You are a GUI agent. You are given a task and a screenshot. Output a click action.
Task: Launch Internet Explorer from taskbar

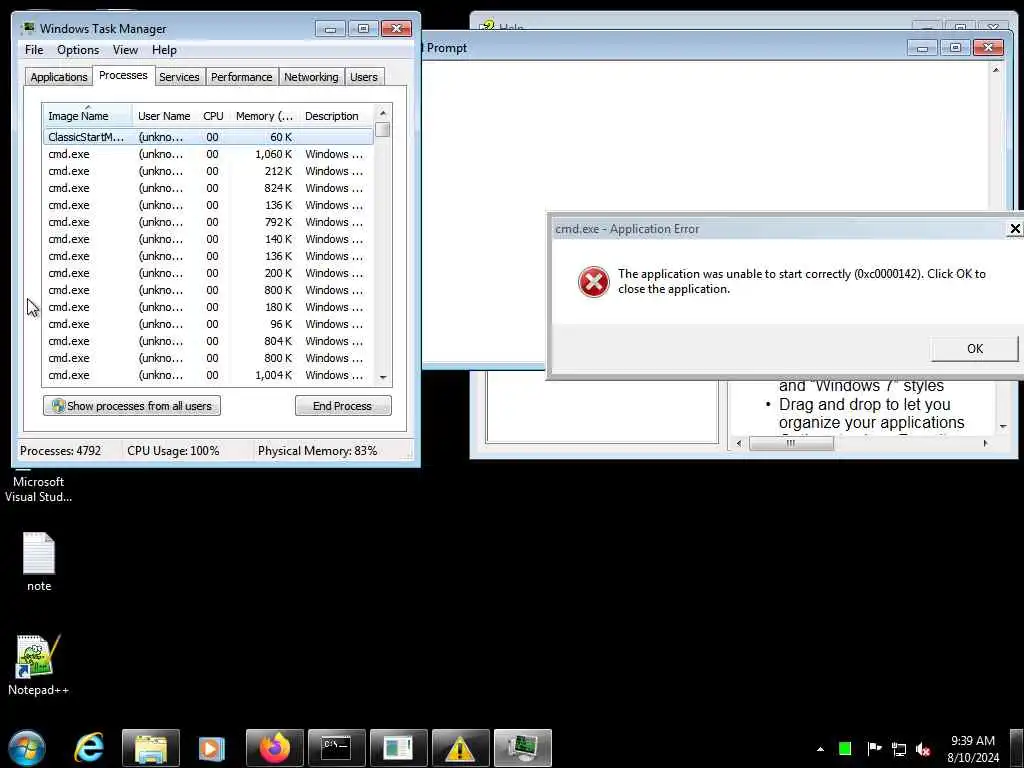pyautogui.click(x=89, y=748)
